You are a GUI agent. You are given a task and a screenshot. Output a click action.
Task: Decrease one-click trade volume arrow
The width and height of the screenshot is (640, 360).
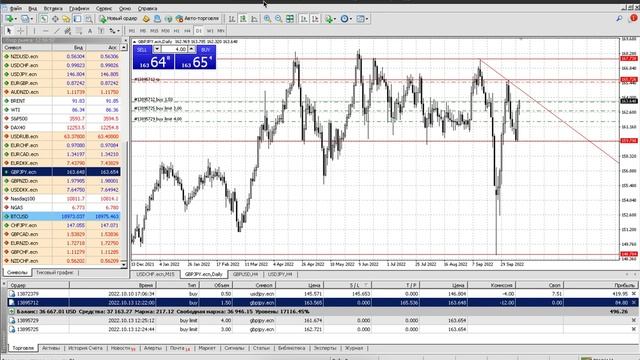(x=157, y=49)
